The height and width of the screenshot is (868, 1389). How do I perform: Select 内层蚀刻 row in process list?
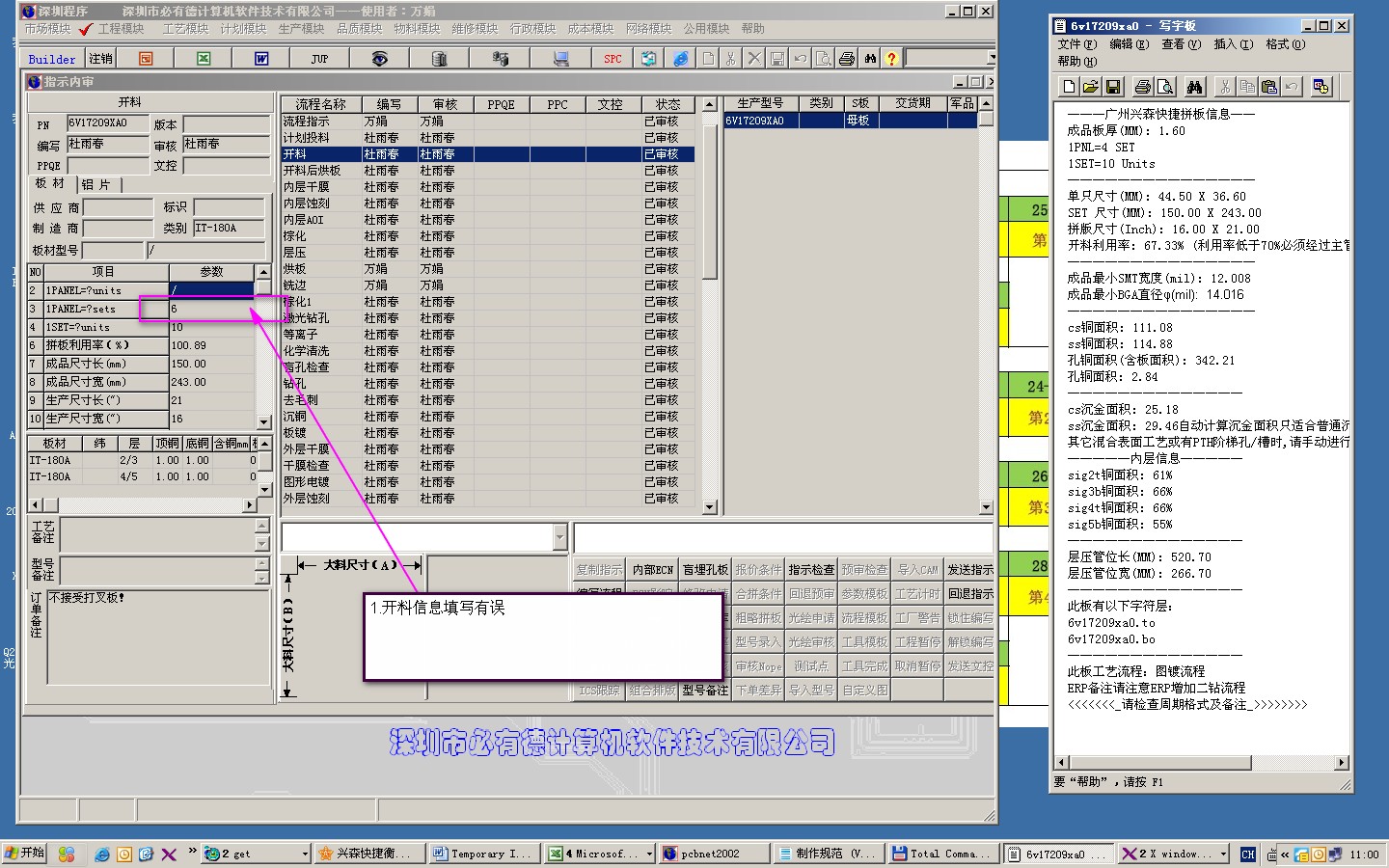point(487,203)
